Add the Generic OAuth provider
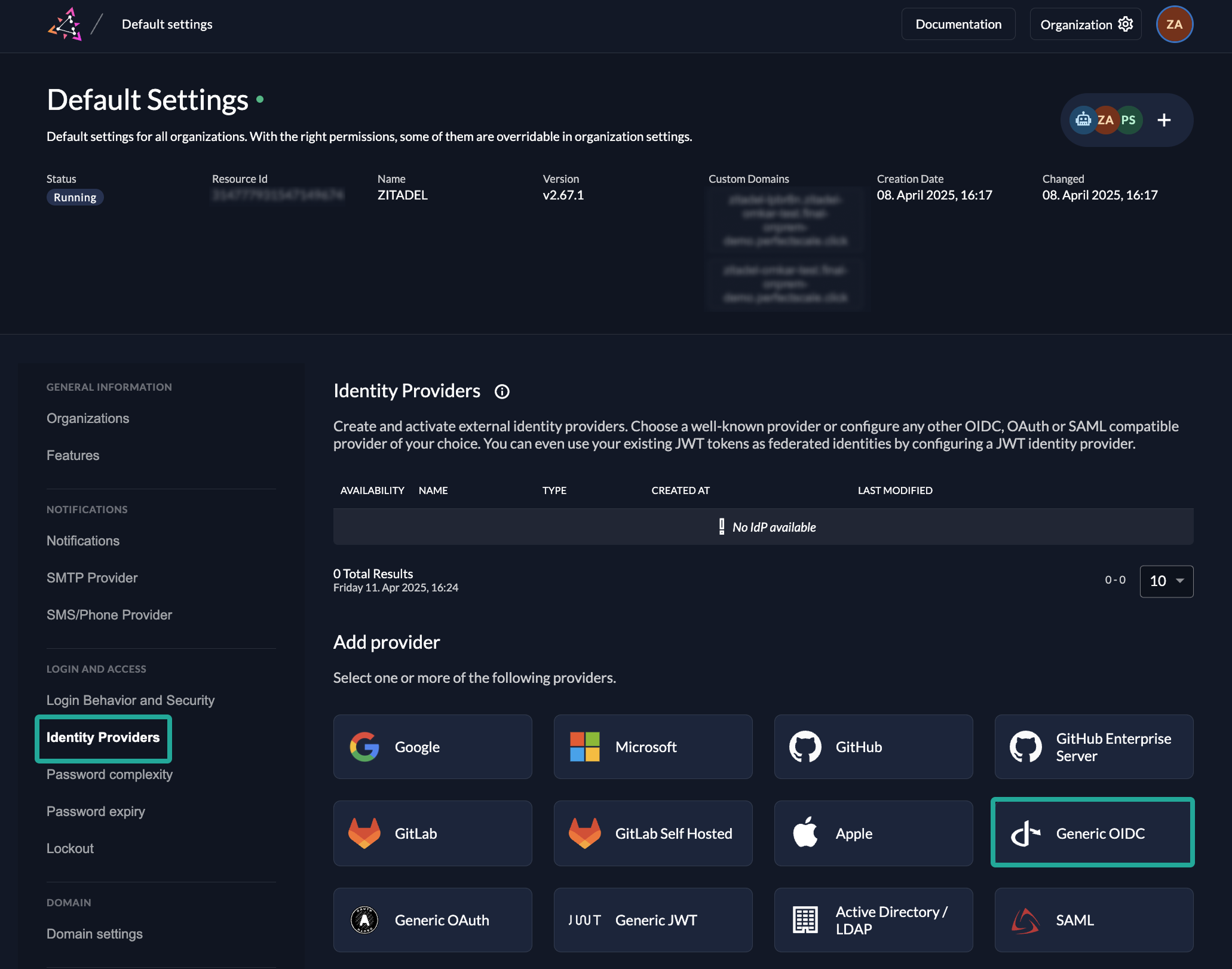The height and width of the screenshot is (969, 1232). click(433, 920)
